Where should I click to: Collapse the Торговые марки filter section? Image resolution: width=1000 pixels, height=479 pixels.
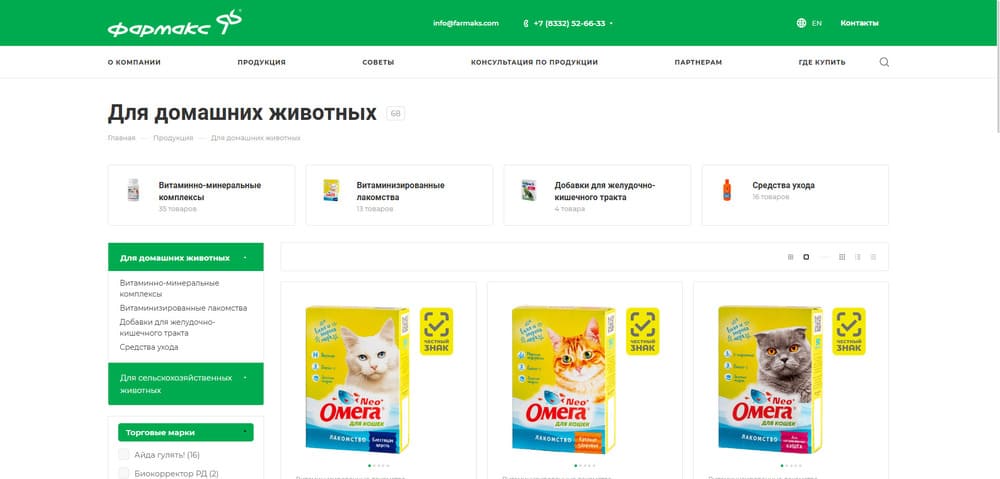[246, 432]
